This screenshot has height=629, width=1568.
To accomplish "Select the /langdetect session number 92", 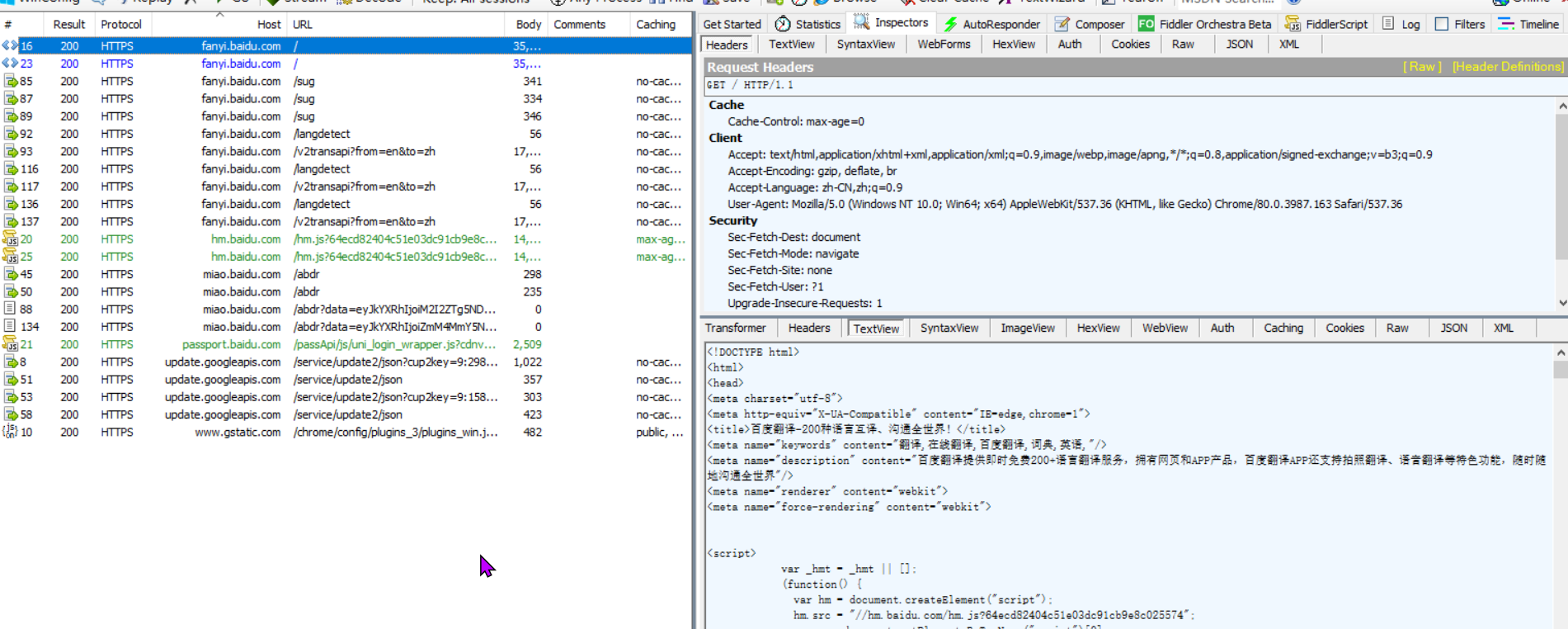I will 346,134.
